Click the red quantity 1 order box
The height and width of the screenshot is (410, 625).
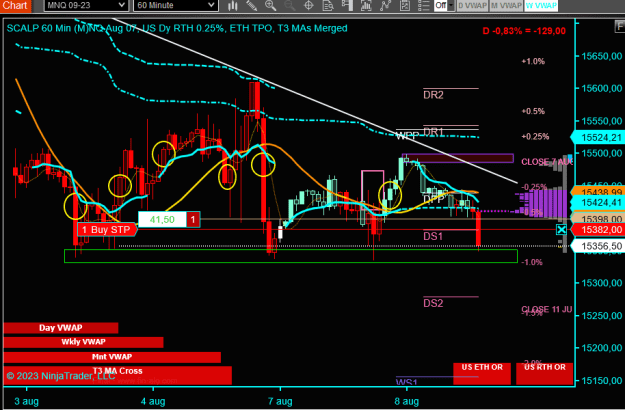193,220
